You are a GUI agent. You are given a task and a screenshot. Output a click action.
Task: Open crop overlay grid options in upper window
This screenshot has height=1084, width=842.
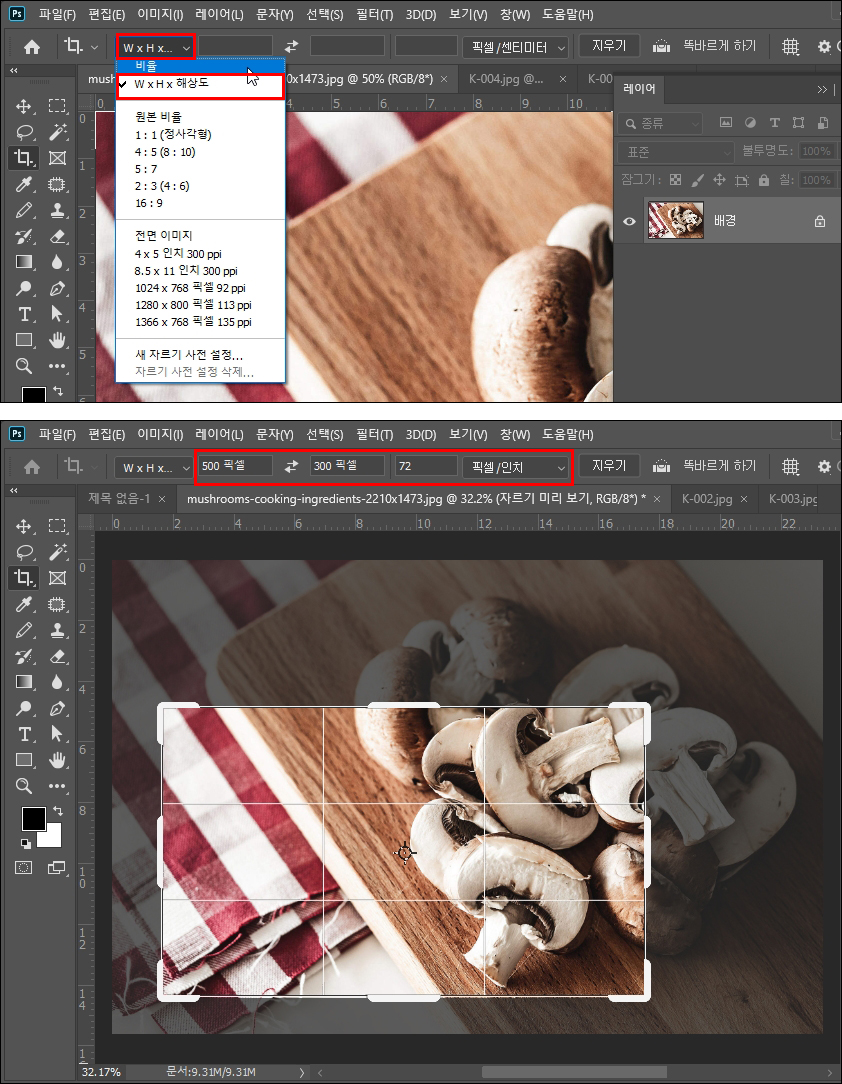point(790,46)
